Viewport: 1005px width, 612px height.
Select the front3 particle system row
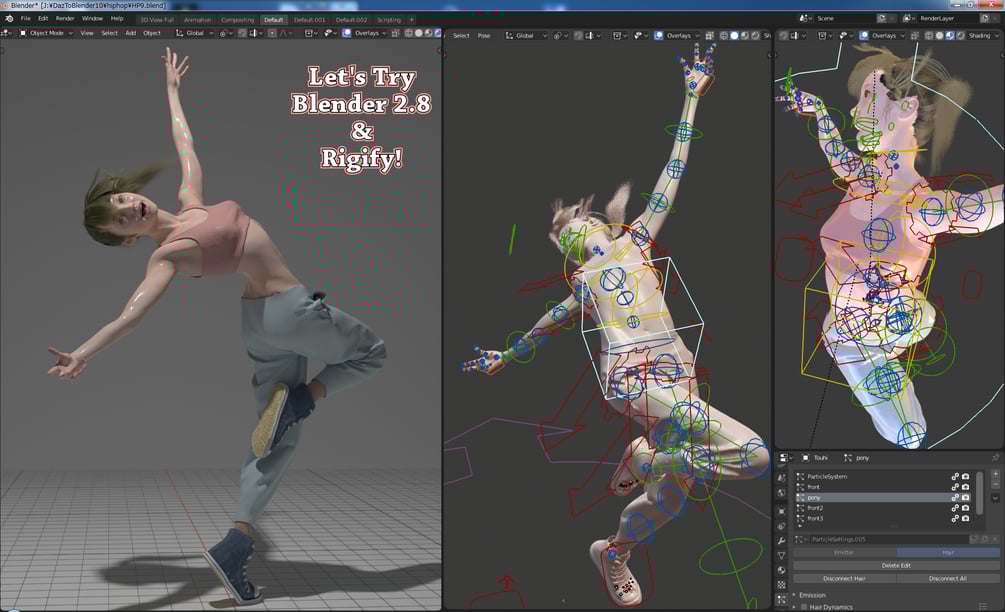[x=884, y=518]
